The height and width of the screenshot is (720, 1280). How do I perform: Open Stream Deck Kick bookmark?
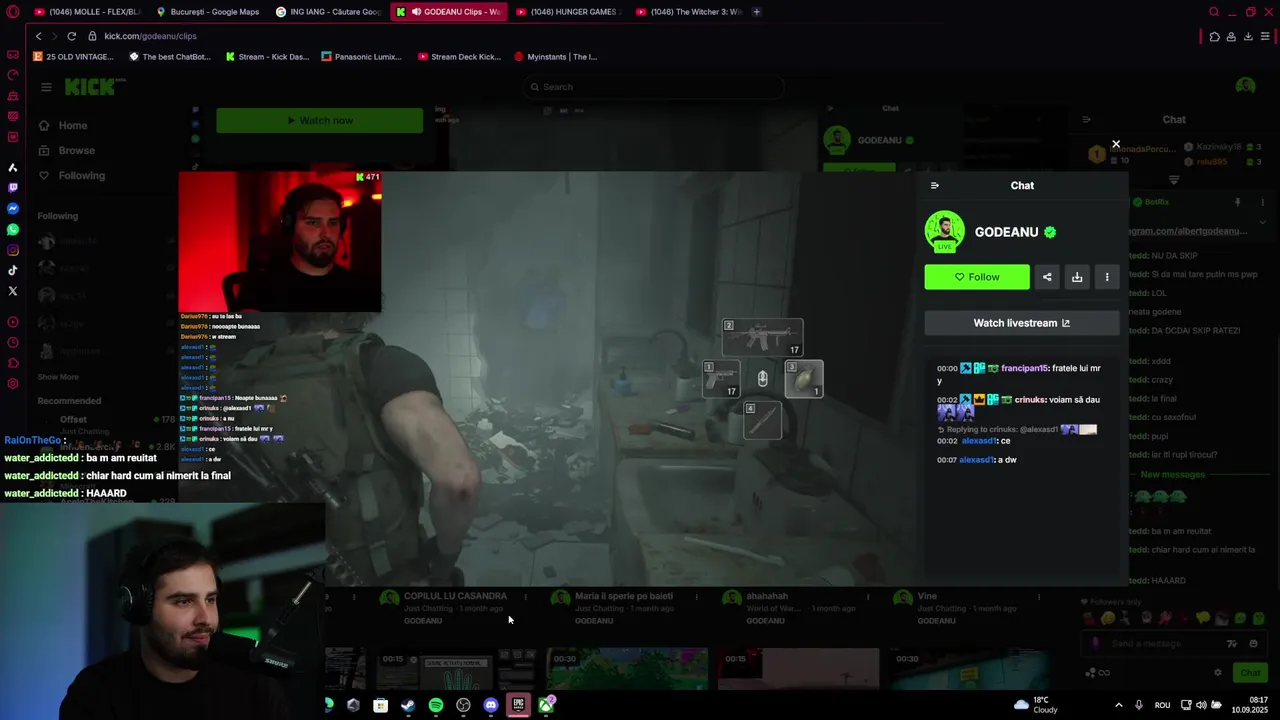tap(460, 57)
